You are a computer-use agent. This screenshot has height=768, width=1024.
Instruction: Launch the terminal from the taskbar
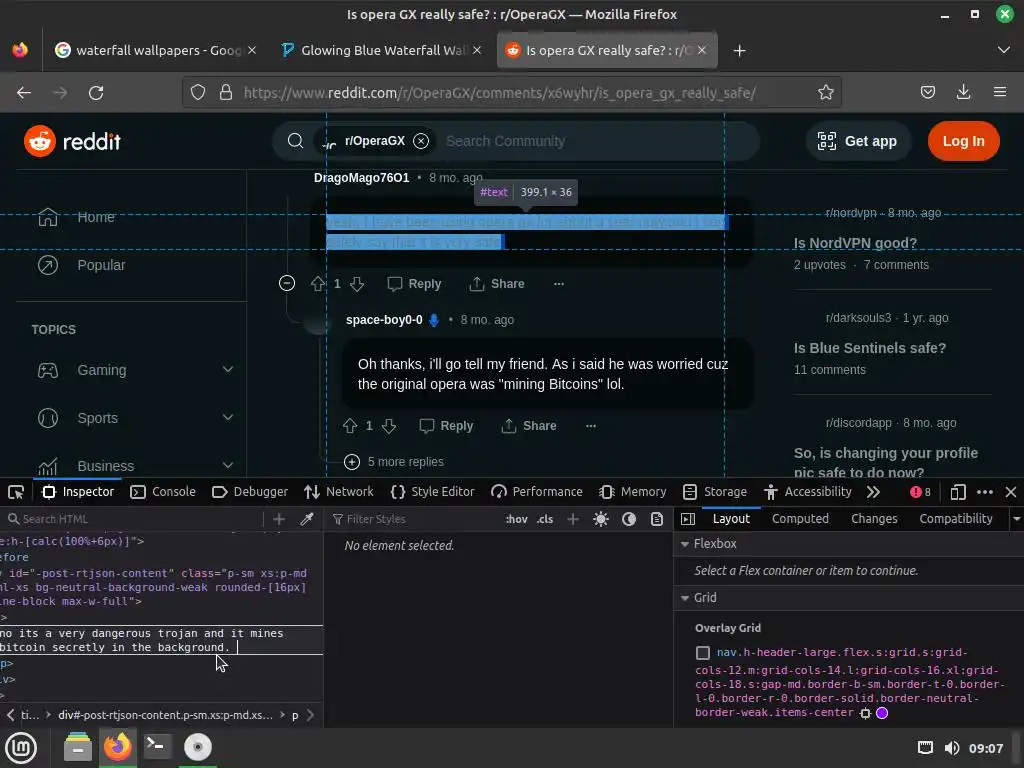point(157,746)
